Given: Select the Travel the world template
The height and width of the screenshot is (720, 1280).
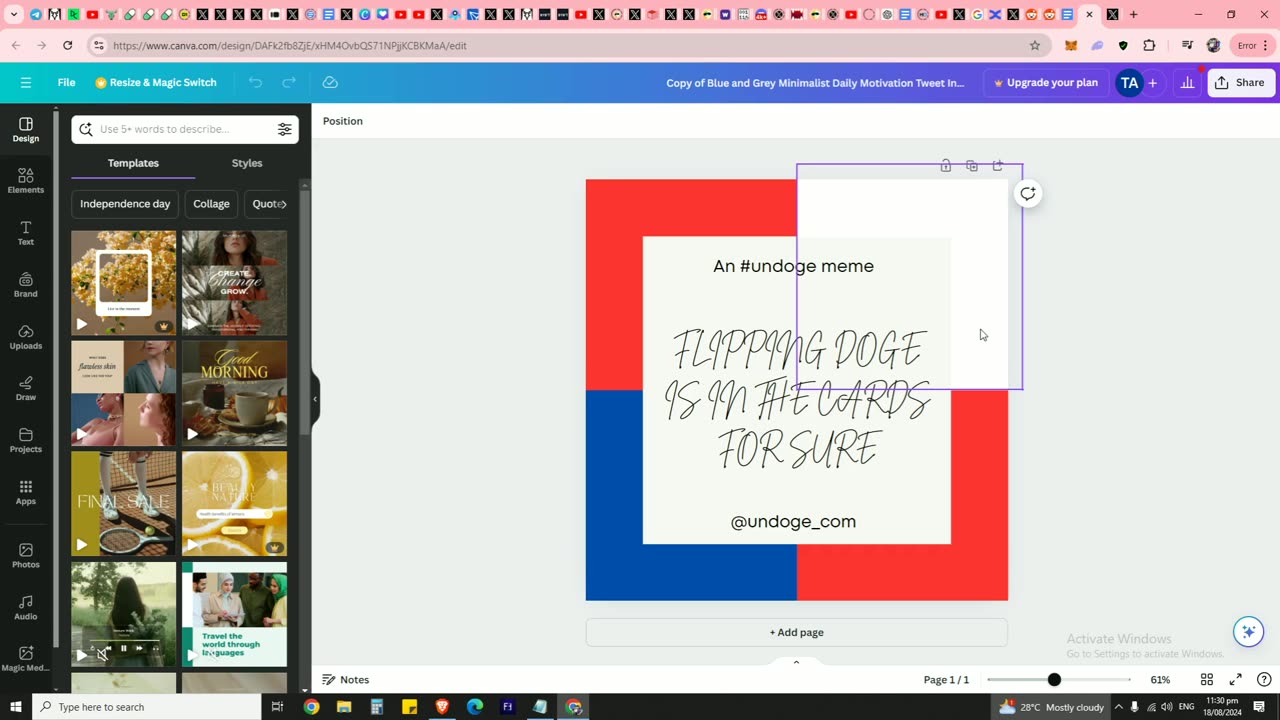Looking at the screenshot, I should pyautogui.click(x=234, y=614).
